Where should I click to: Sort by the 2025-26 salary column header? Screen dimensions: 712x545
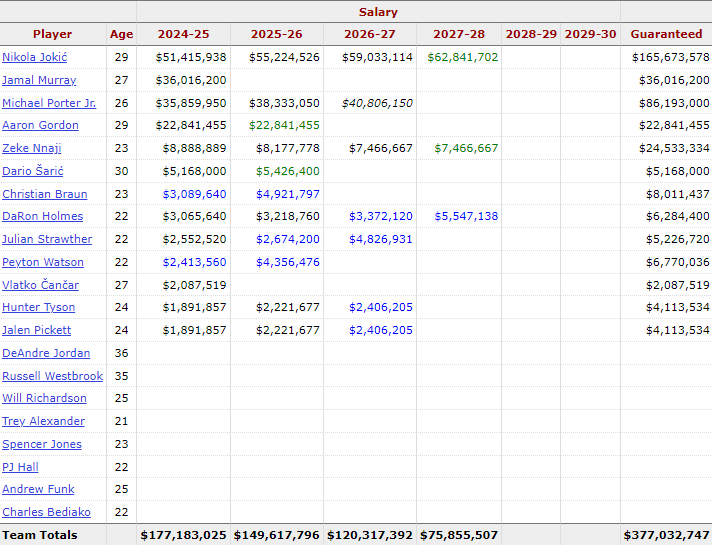(x=277, y=34)
